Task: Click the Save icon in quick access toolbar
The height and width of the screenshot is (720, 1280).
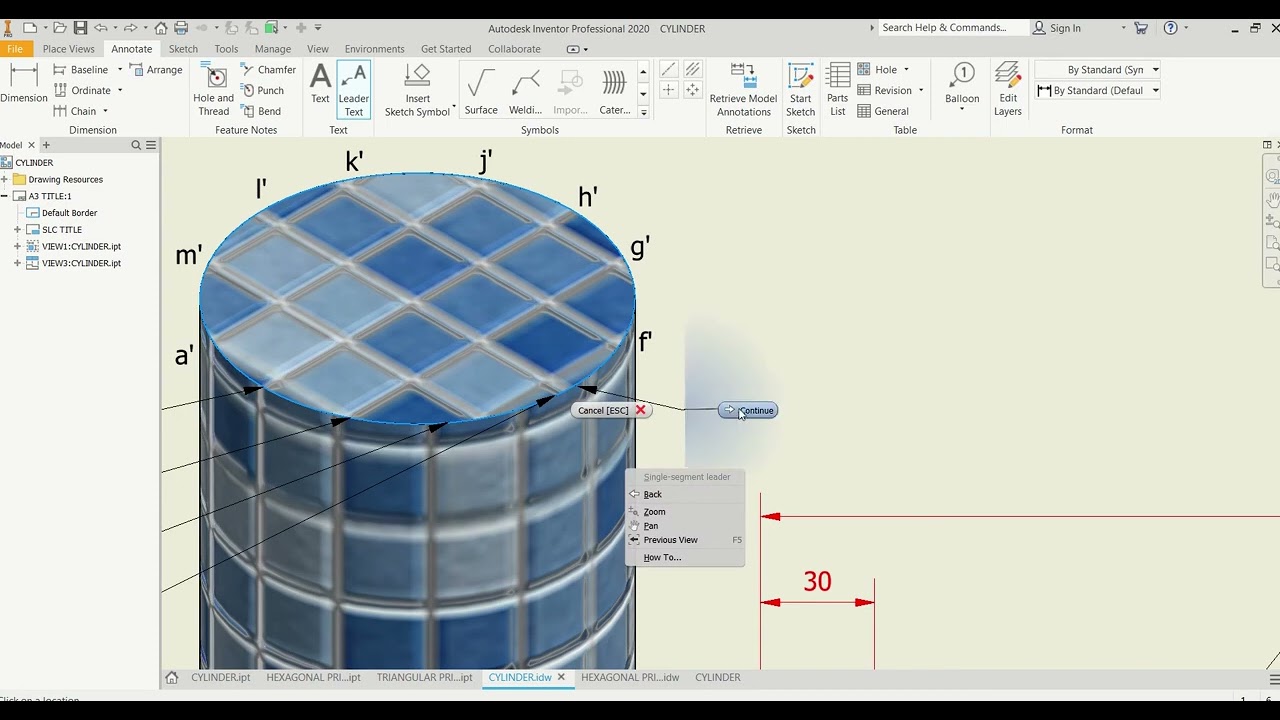Action: [x=80, y=28]
